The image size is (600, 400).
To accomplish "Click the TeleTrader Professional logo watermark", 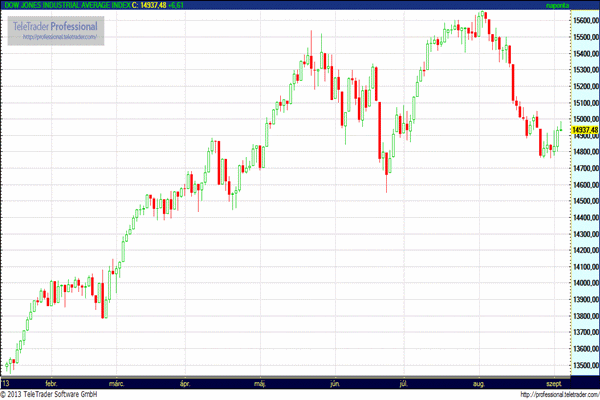I will tap(58, 26).
